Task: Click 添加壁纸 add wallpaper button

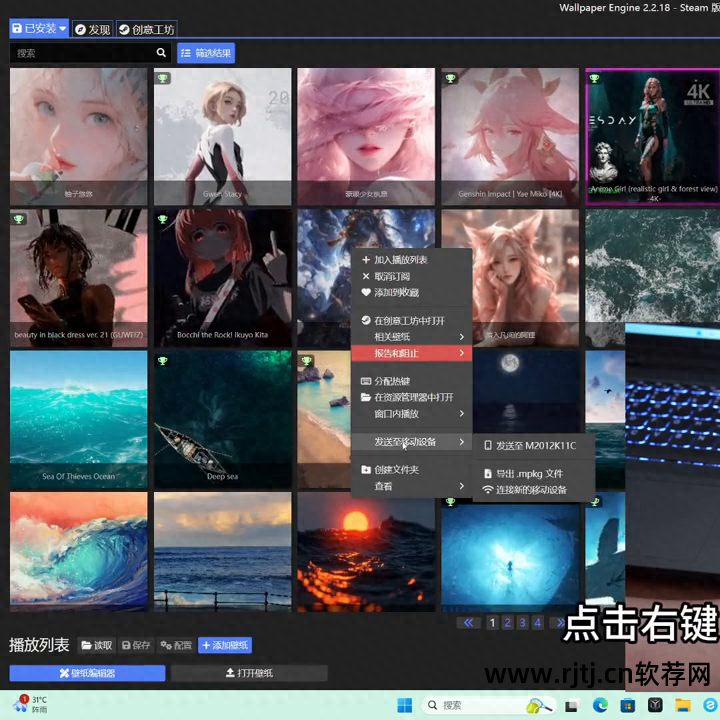Action: [225, 645]
